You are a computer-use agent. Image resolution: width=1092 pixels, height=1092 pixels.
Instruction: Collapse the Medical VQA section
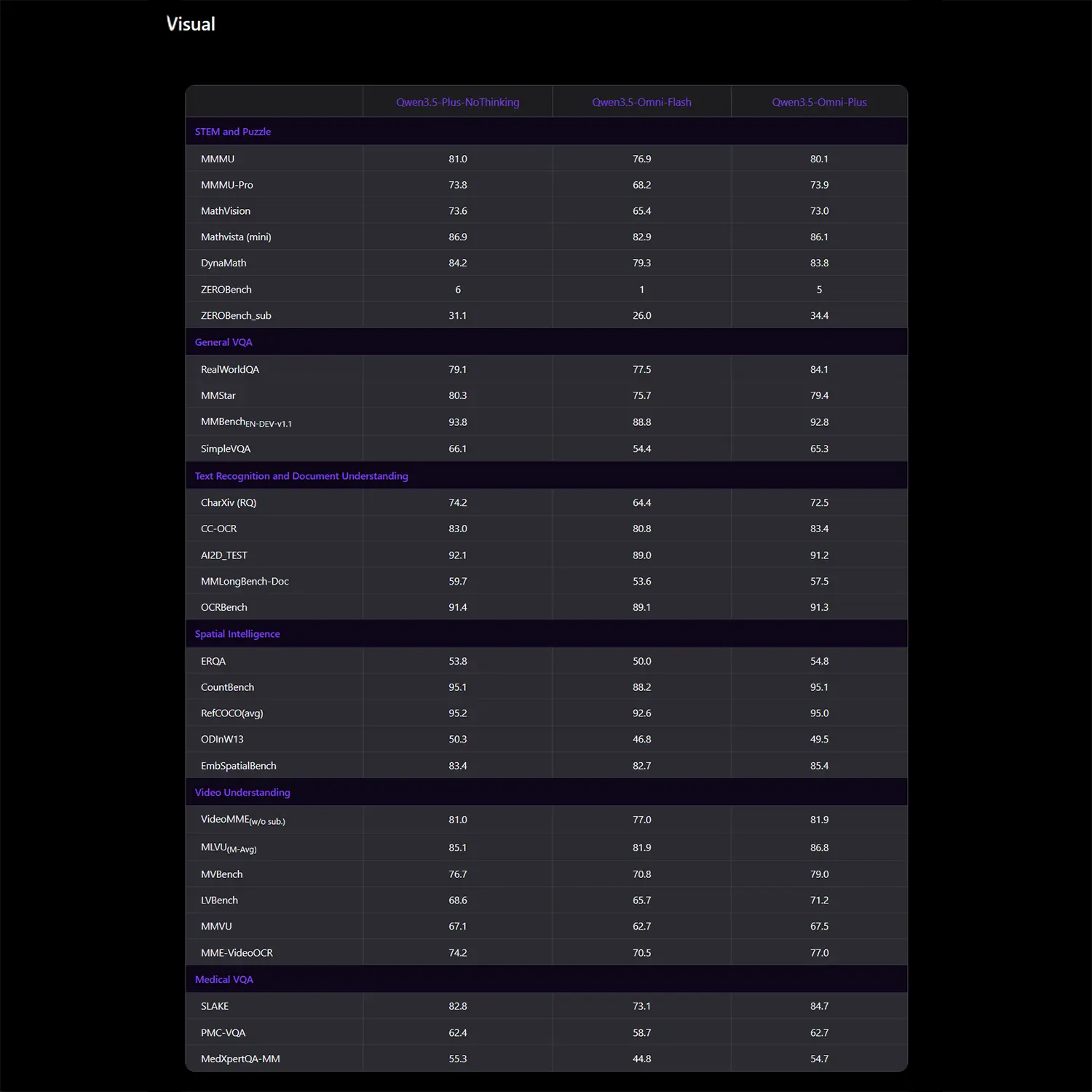pos(223,979)
